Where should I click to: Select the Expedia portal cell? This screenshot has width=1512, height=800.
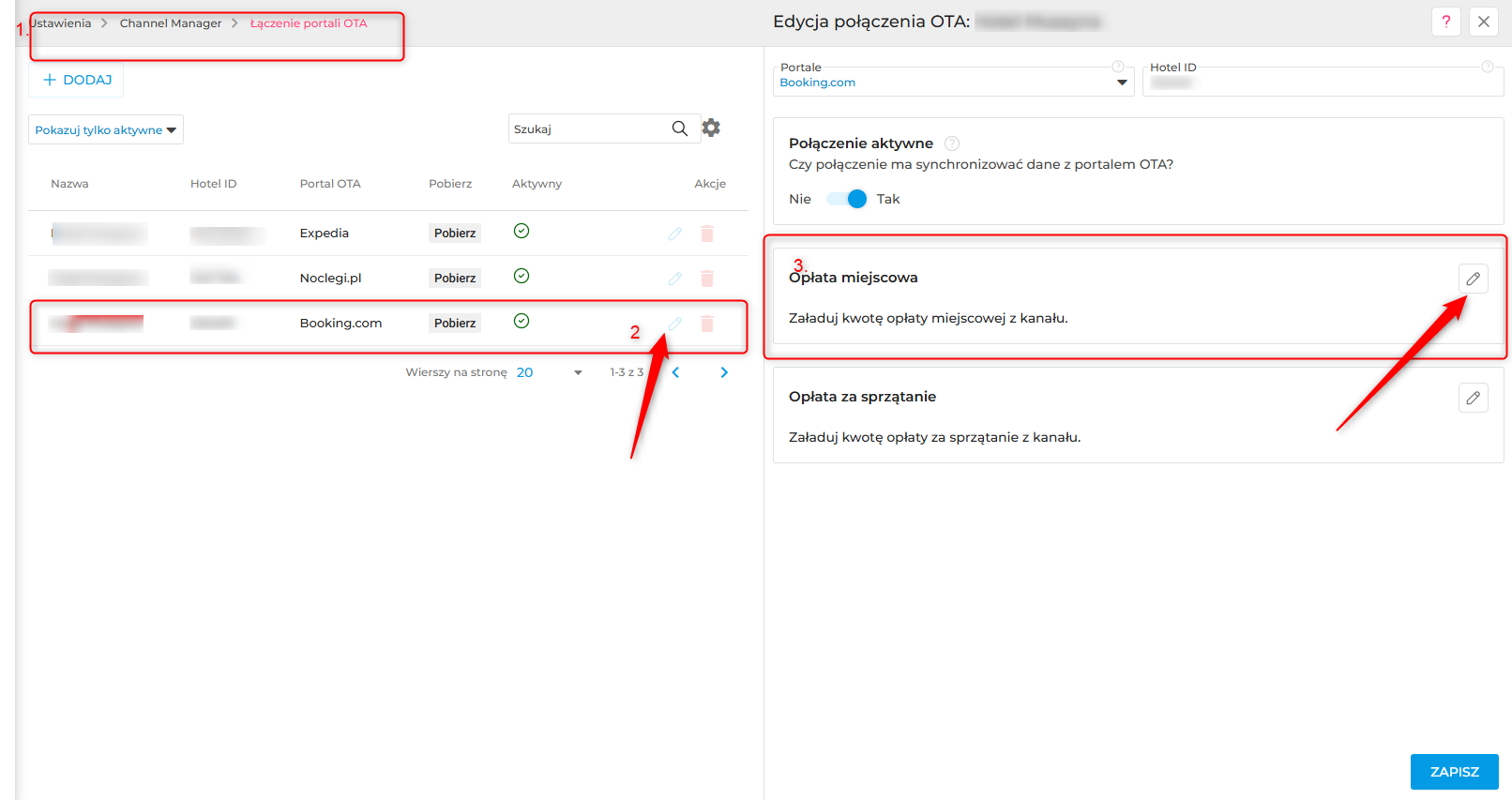(325, 234)
